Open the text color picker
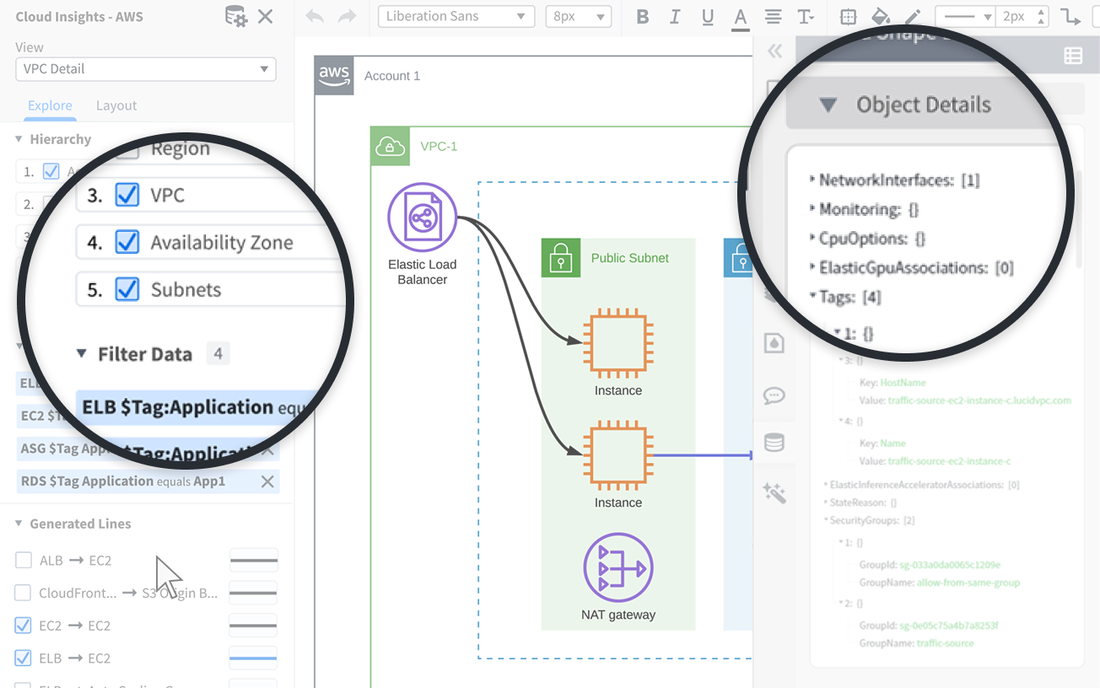 [x=740, y=18]
